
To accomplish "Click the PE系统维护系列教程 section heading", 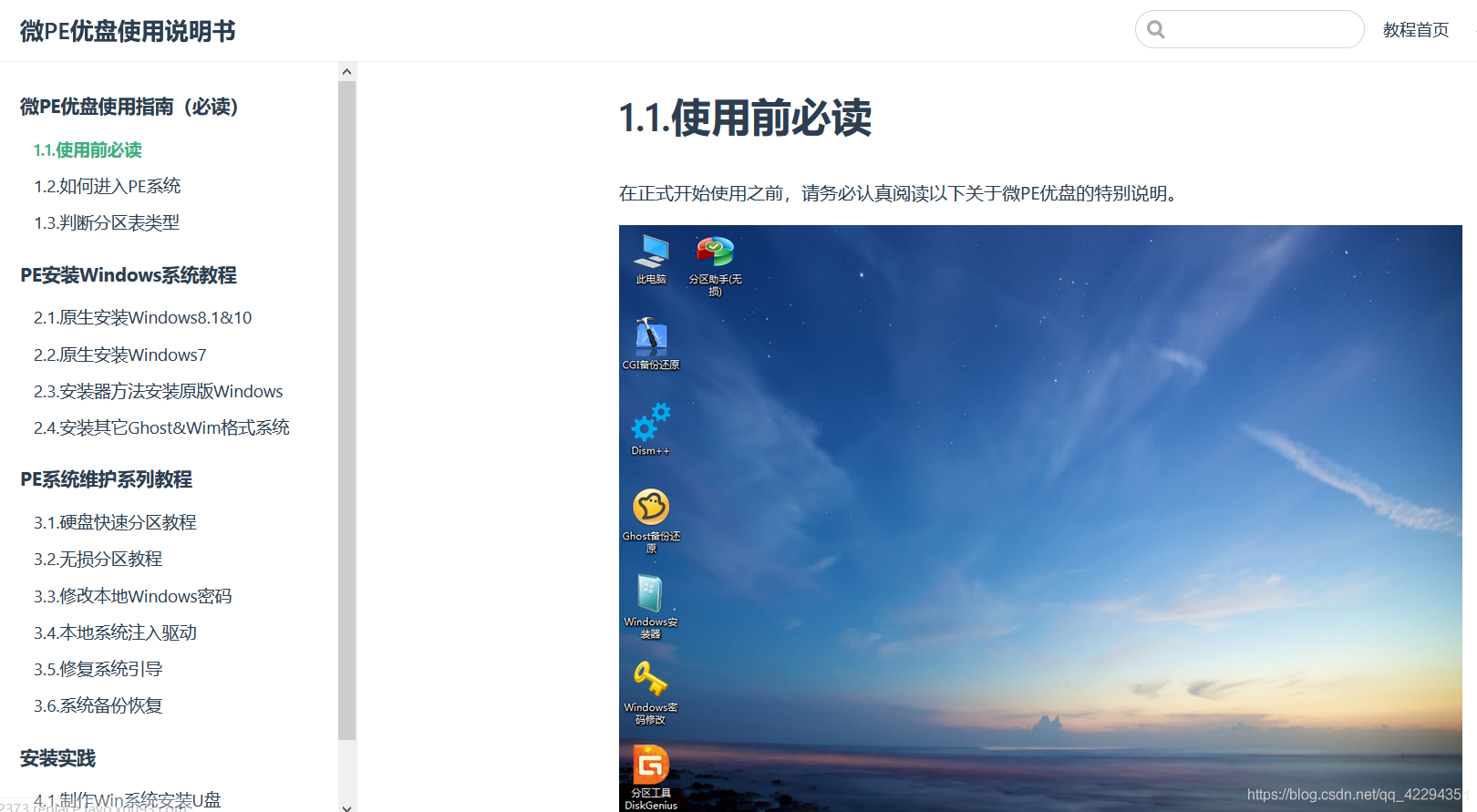I will pyautogui.click(x=106, y=479).
